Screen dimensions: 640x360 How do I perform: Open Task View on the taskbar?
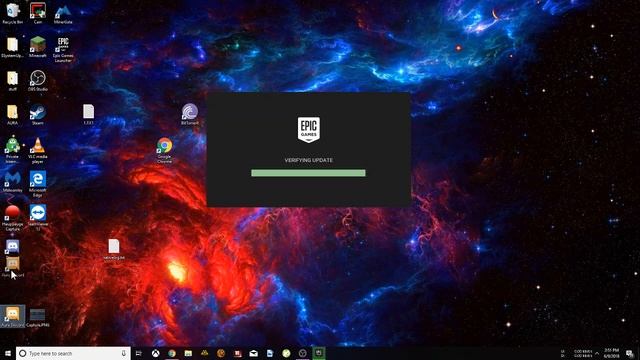tap(139, 353)
